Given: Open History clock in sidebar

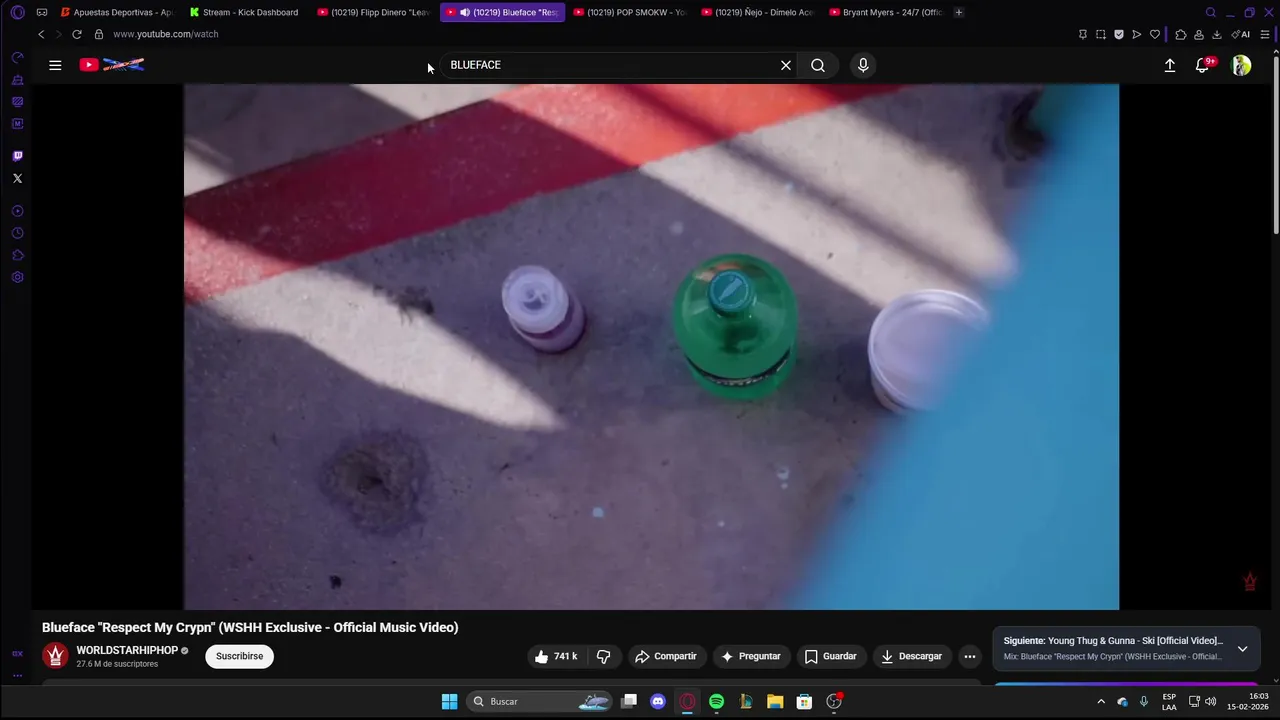Looking at the screenshot, I should coord(17,233).
